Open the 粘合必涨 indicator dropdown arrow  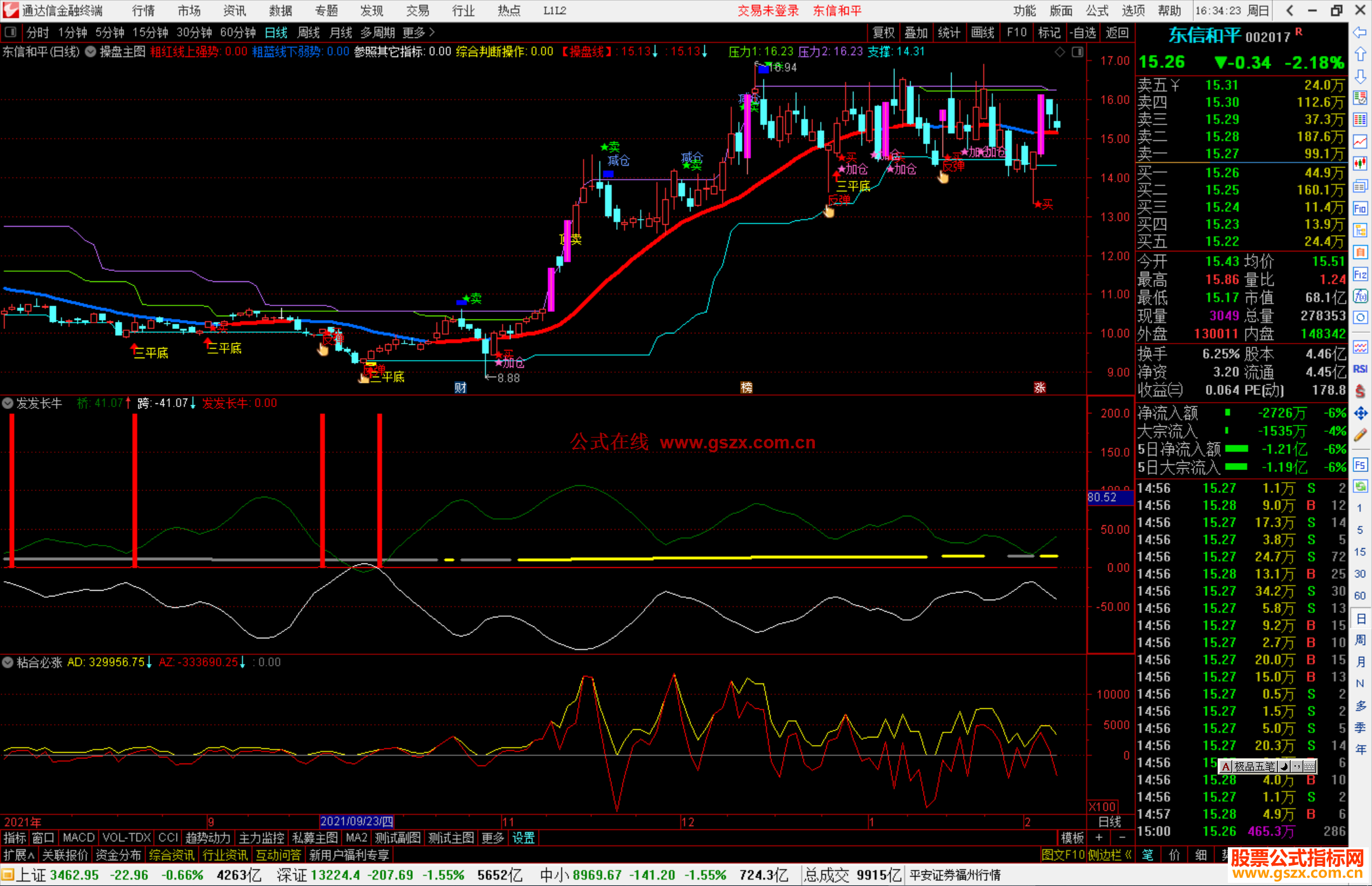pyautogui.click(x=8, y=662)
